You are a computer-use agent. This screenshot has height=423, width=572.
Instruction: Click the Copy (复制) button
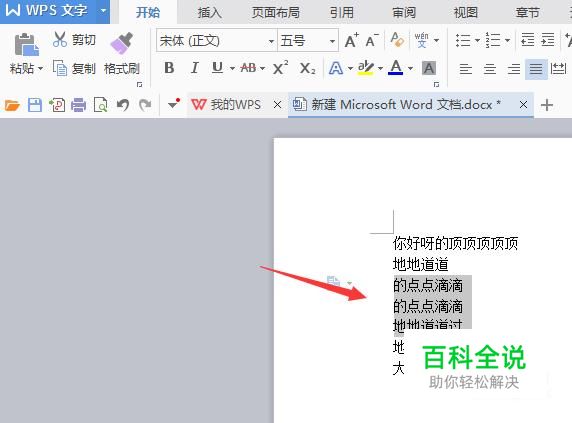74,68
